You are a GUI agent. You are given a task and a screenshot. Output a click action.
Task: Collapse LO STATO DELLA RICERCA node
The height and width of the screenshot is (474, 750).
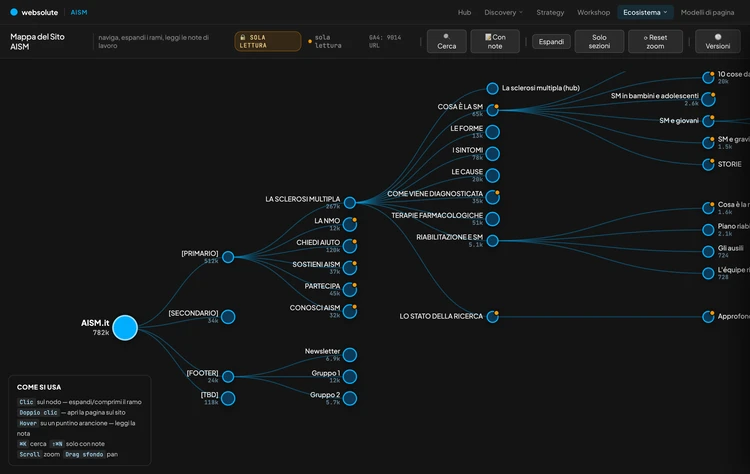tap(492, 317)
